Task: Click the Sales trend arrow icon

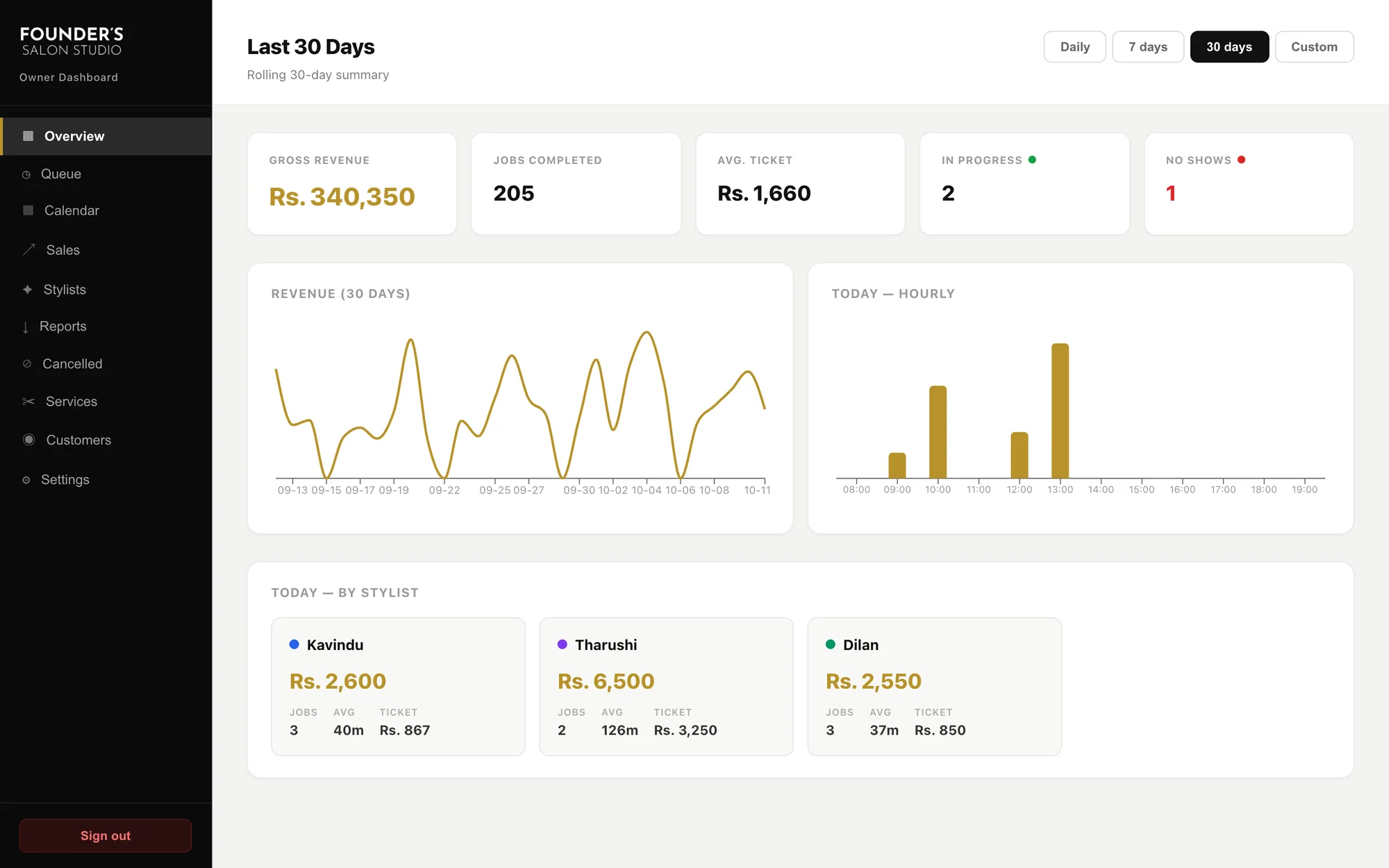Action: coord(28,250)
